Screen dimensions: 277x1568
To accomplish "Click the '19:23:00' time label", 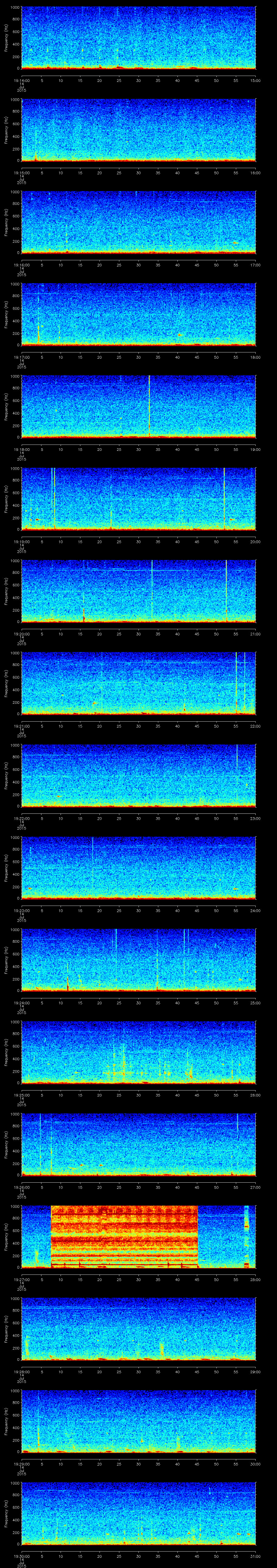I will tap(21, 910).
